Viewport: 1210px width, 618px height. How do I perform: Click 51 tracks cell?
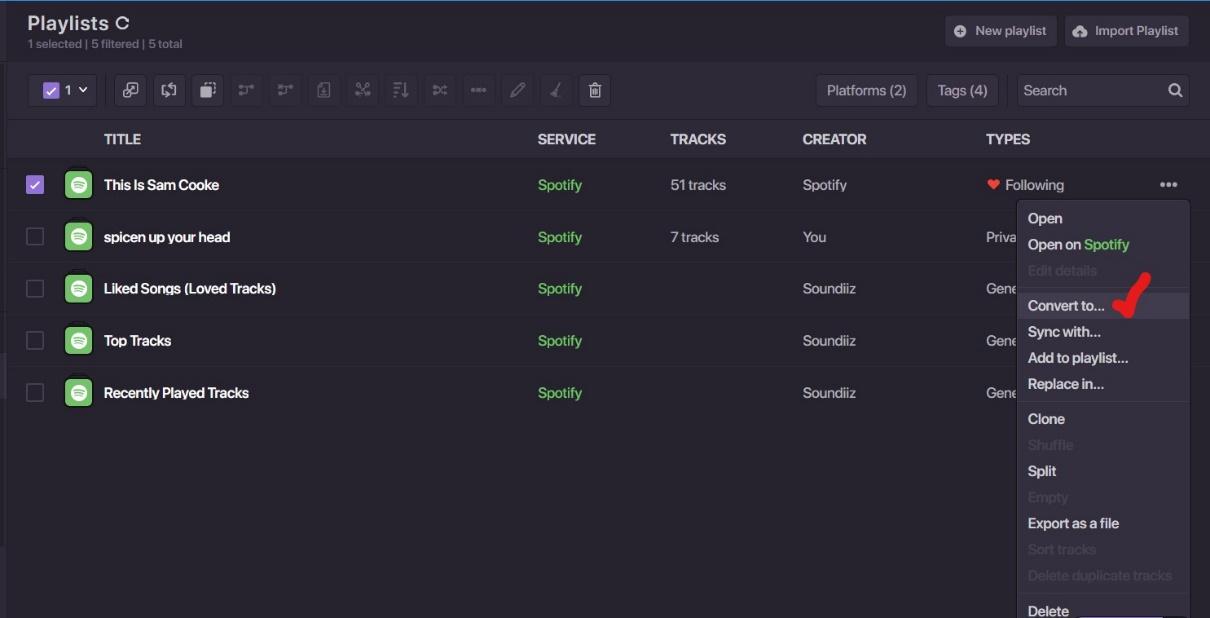coord(698,185)
